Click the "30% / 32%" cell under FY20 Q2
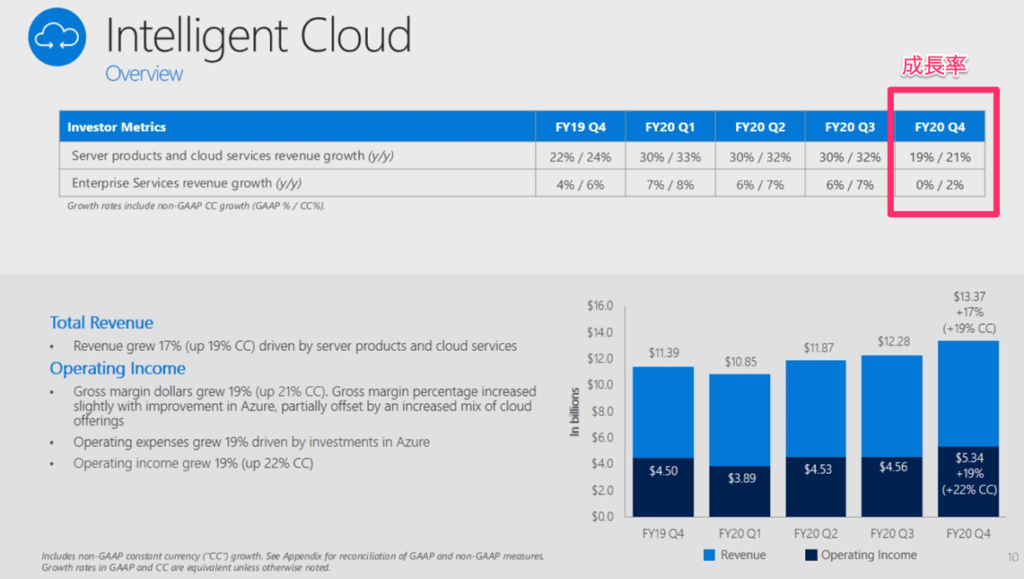Viewport: 1024px width, 579px height. tap(760, 157)
